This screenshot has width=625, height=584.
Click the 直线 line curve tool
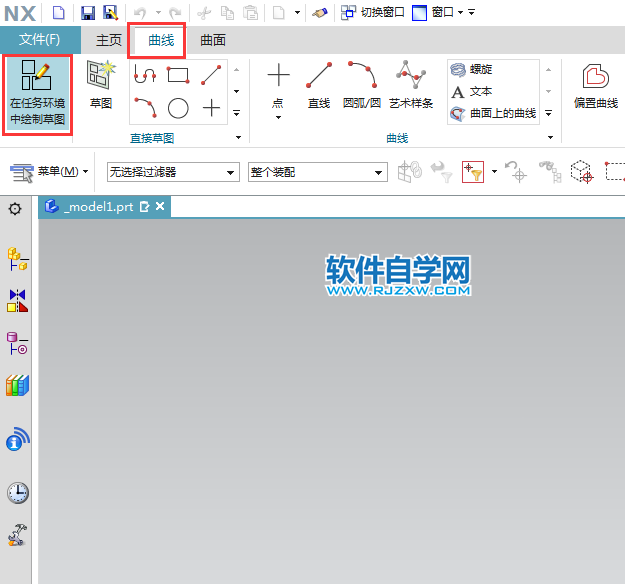click(319, 86)
